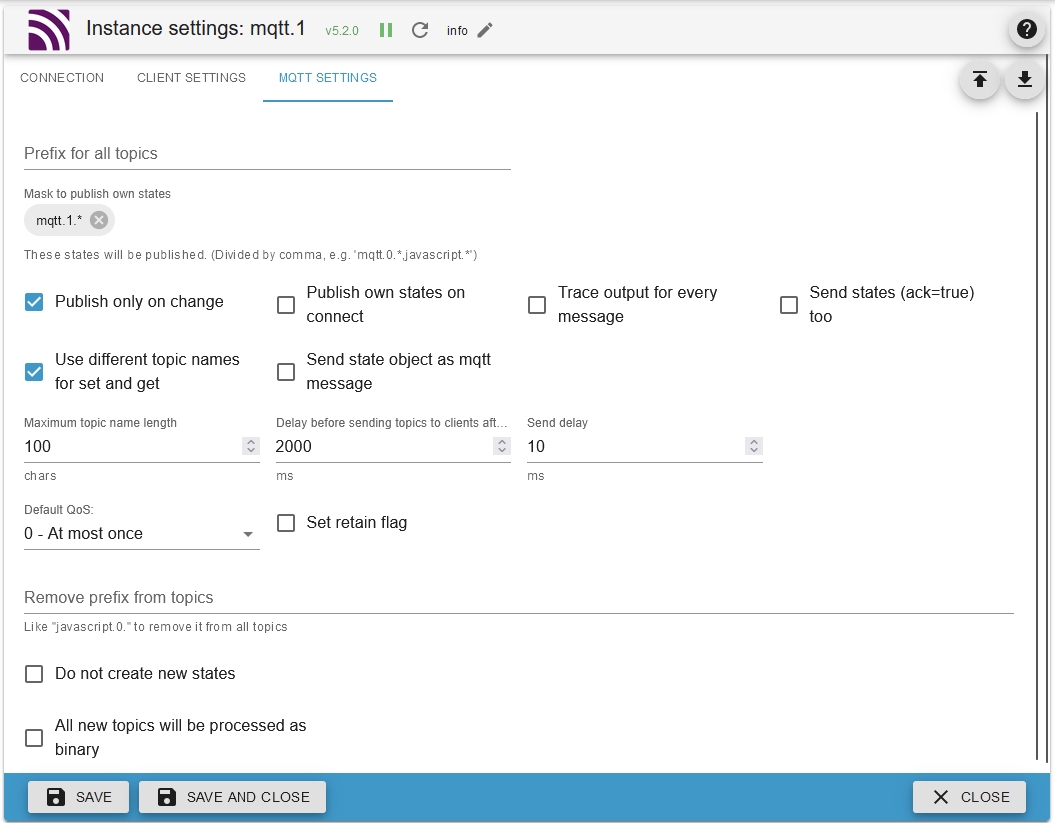Check the Set retain flag box
The image size is (1055, 823).
click(x=286, y=523)
